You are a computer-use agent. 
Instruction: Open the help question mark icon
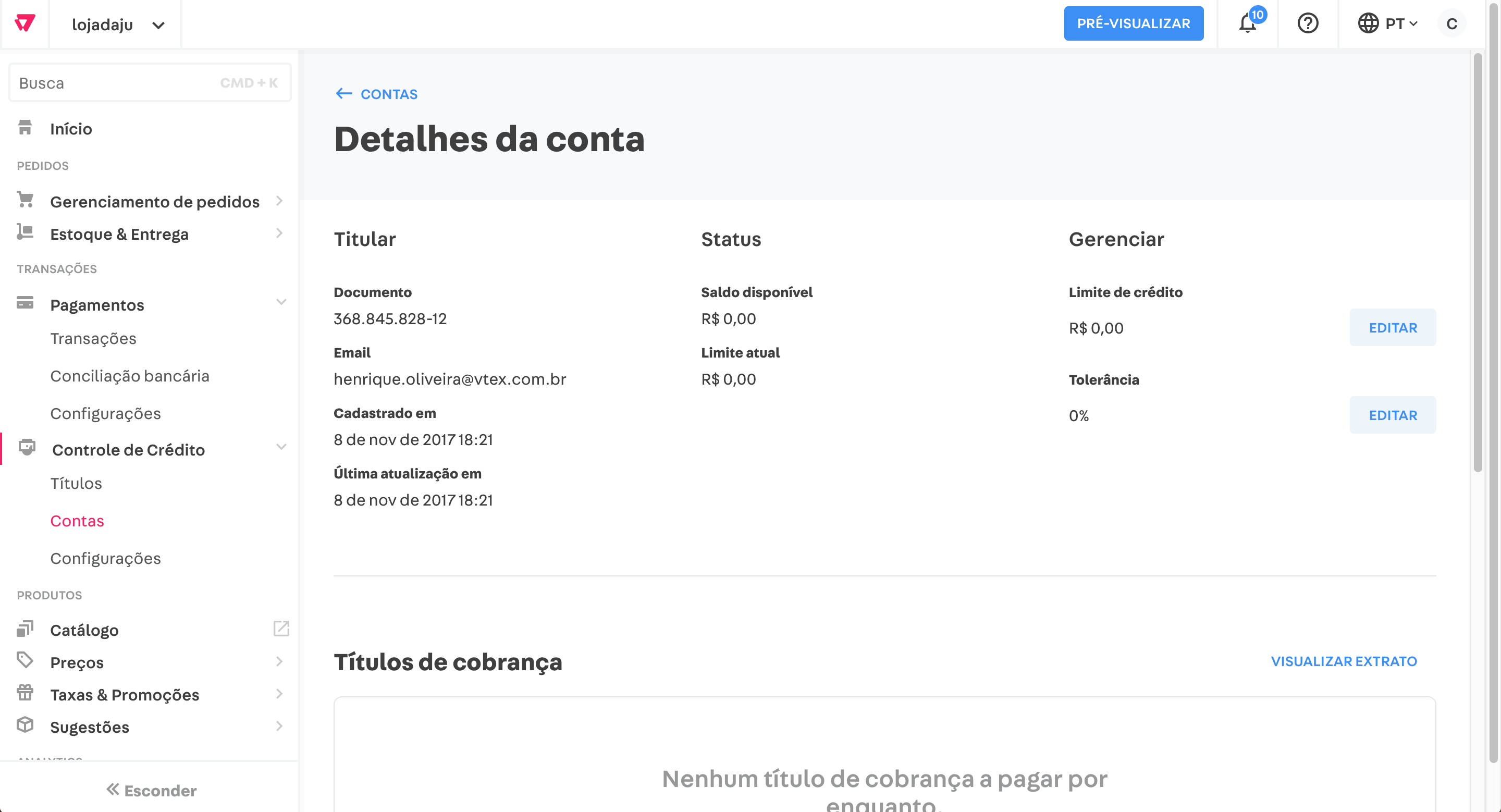(1308, 24)
